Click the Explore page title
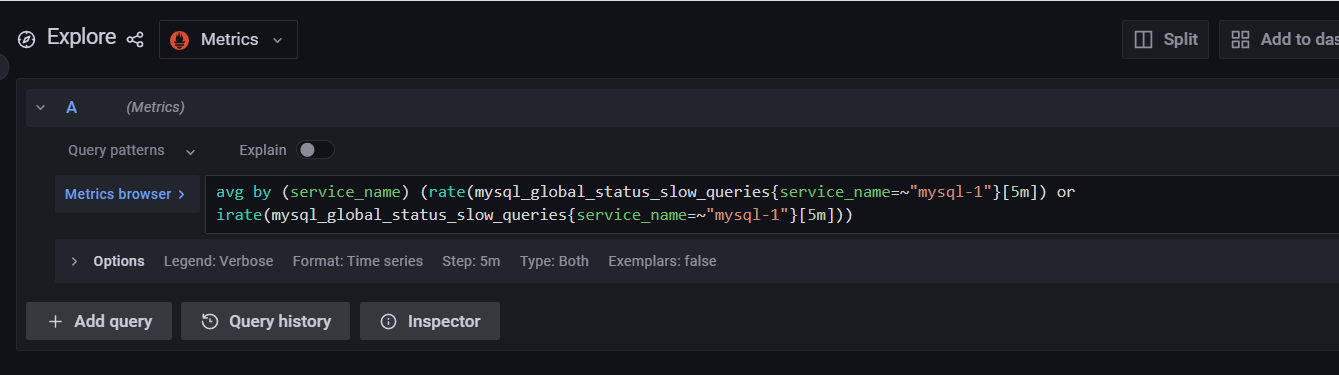This screenshot has width=1339, height=375. tap(82, 38)
